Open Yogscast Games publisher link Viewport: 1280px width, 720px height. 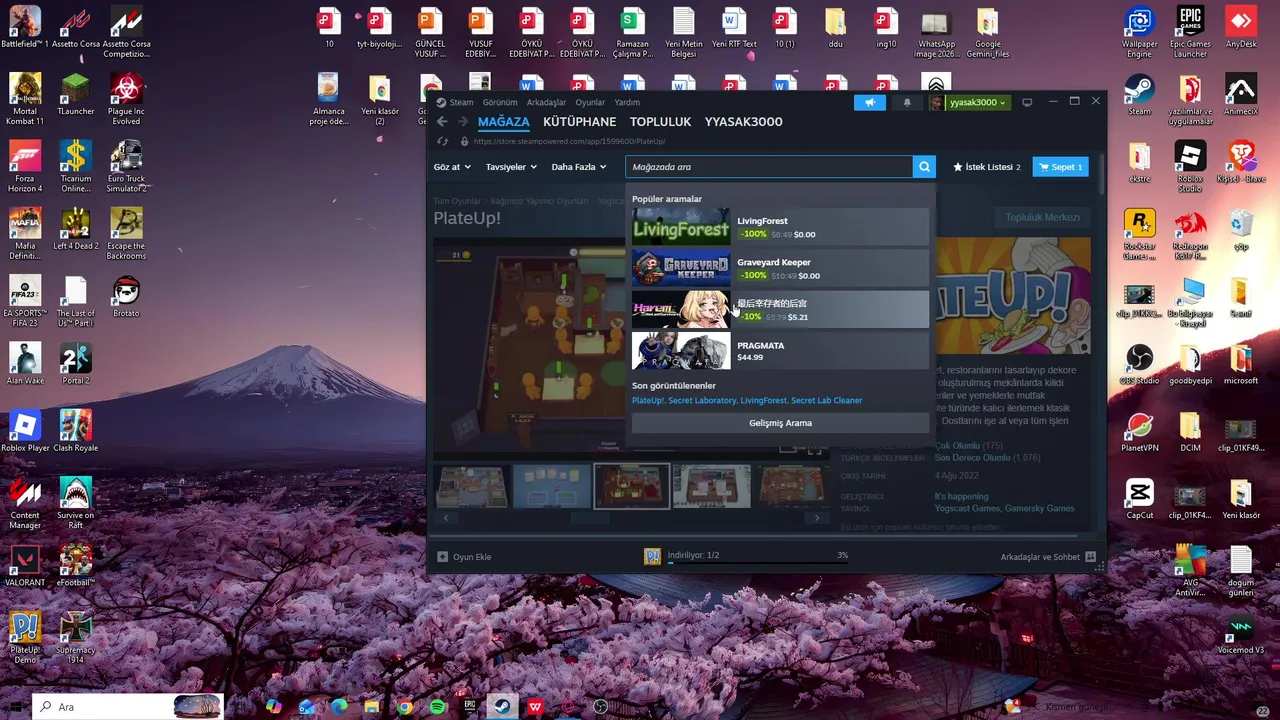pyautogui.click(x=967, y=508)
